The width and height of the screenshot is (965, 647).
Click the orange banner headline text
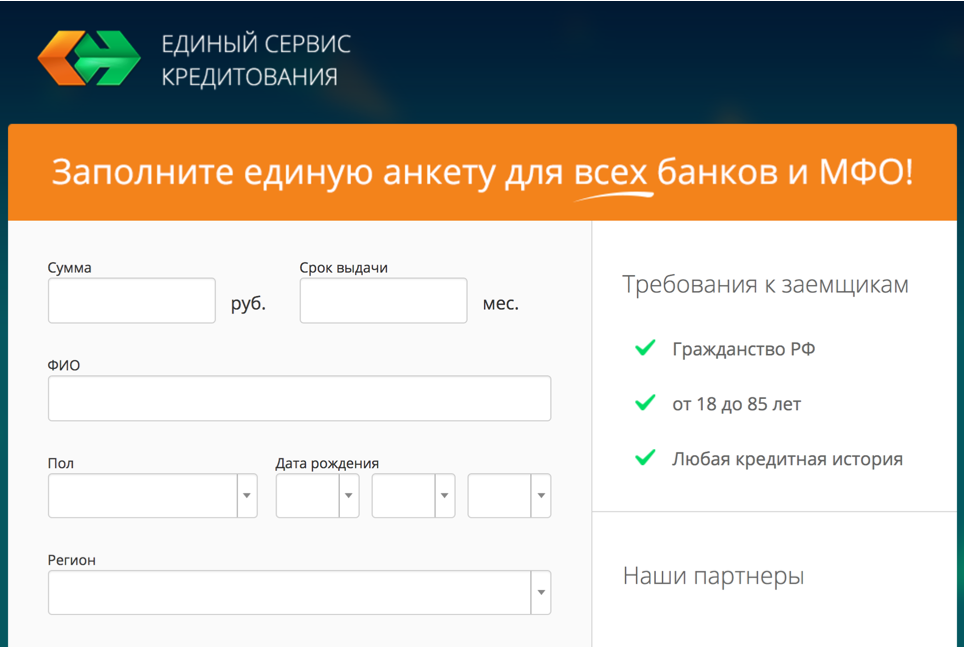(482, 172)
